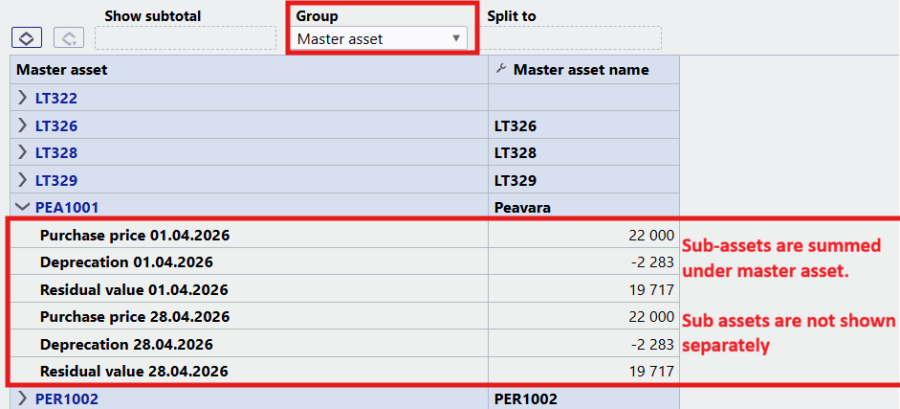The height and width of the screenshot is (409, 900).
Task: Click the Peavara master asset name cell
Action: pos(522,208)
